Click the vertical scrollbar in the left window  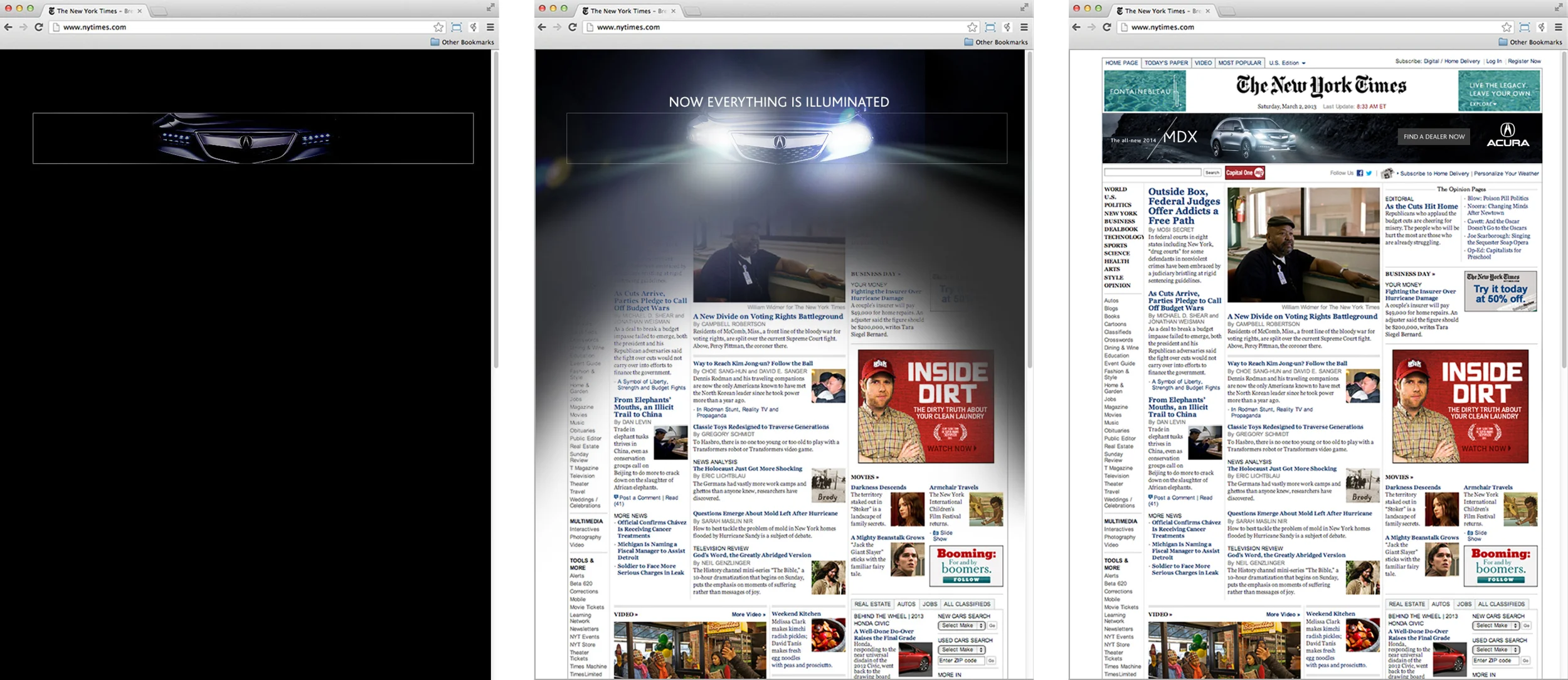[x=495, y=210]
